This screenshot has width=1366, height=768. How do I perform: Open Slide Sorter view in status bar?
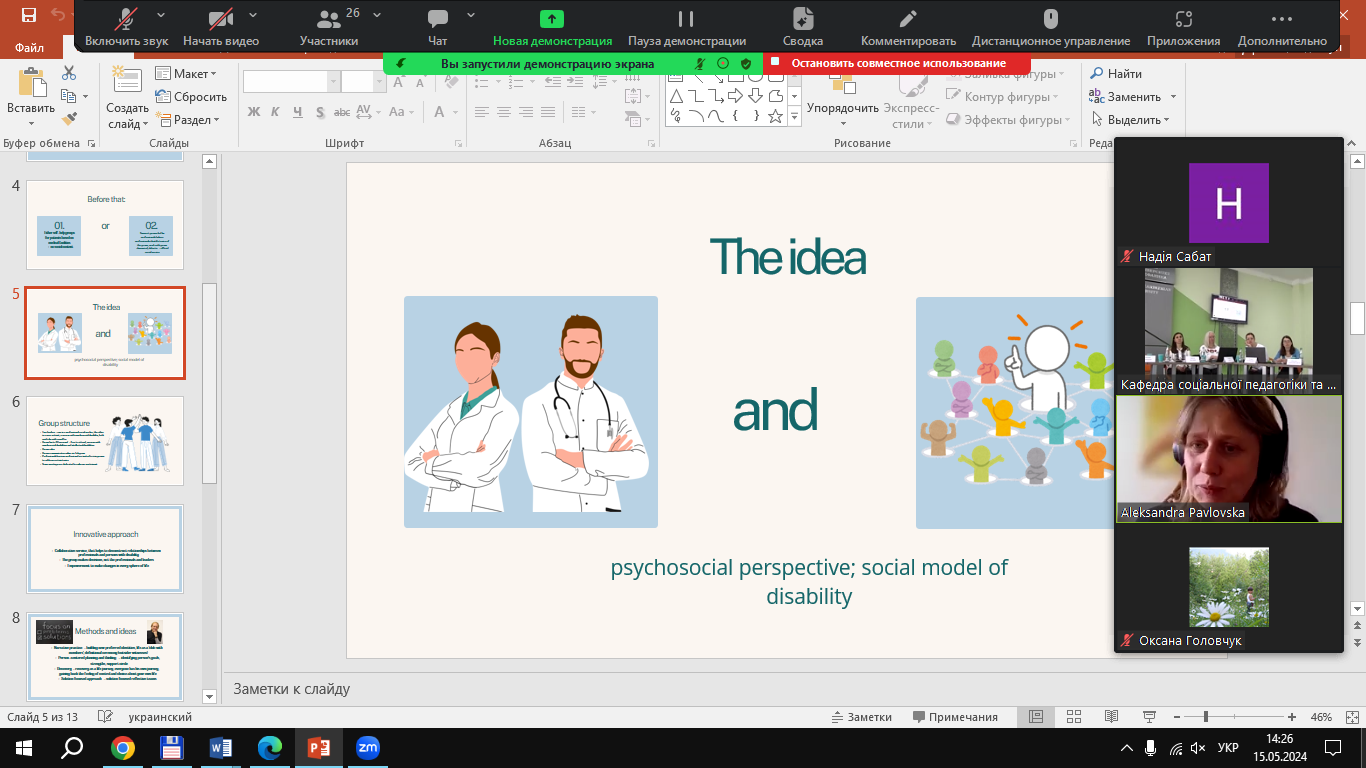coord(1073,717)
